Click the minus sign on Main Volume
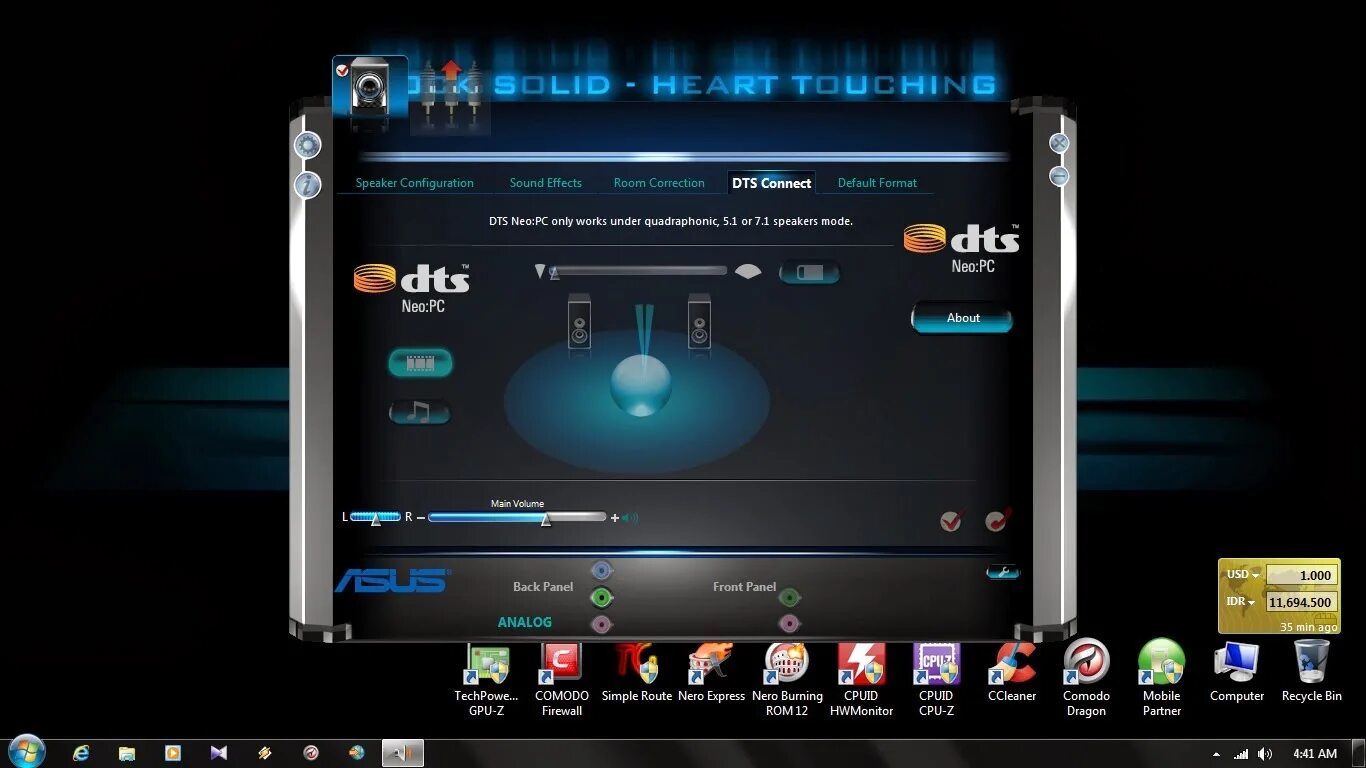Viewport: 1366px width, 768px height. (x=420, y=517)
